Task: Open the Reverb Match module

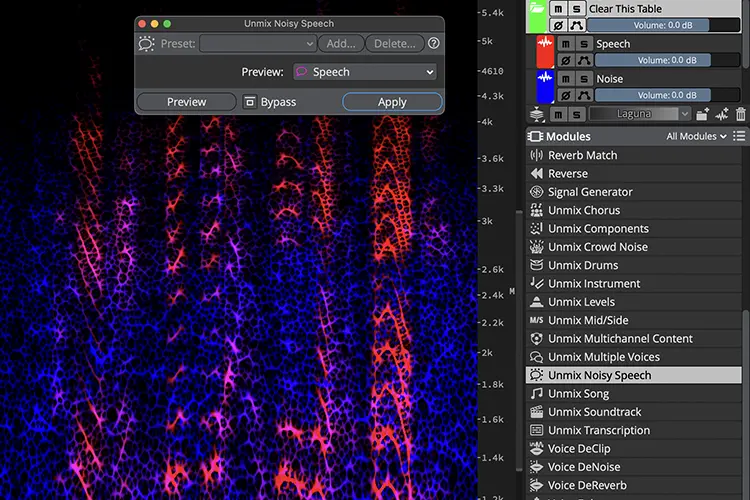Action: click(x=634, y=155)
